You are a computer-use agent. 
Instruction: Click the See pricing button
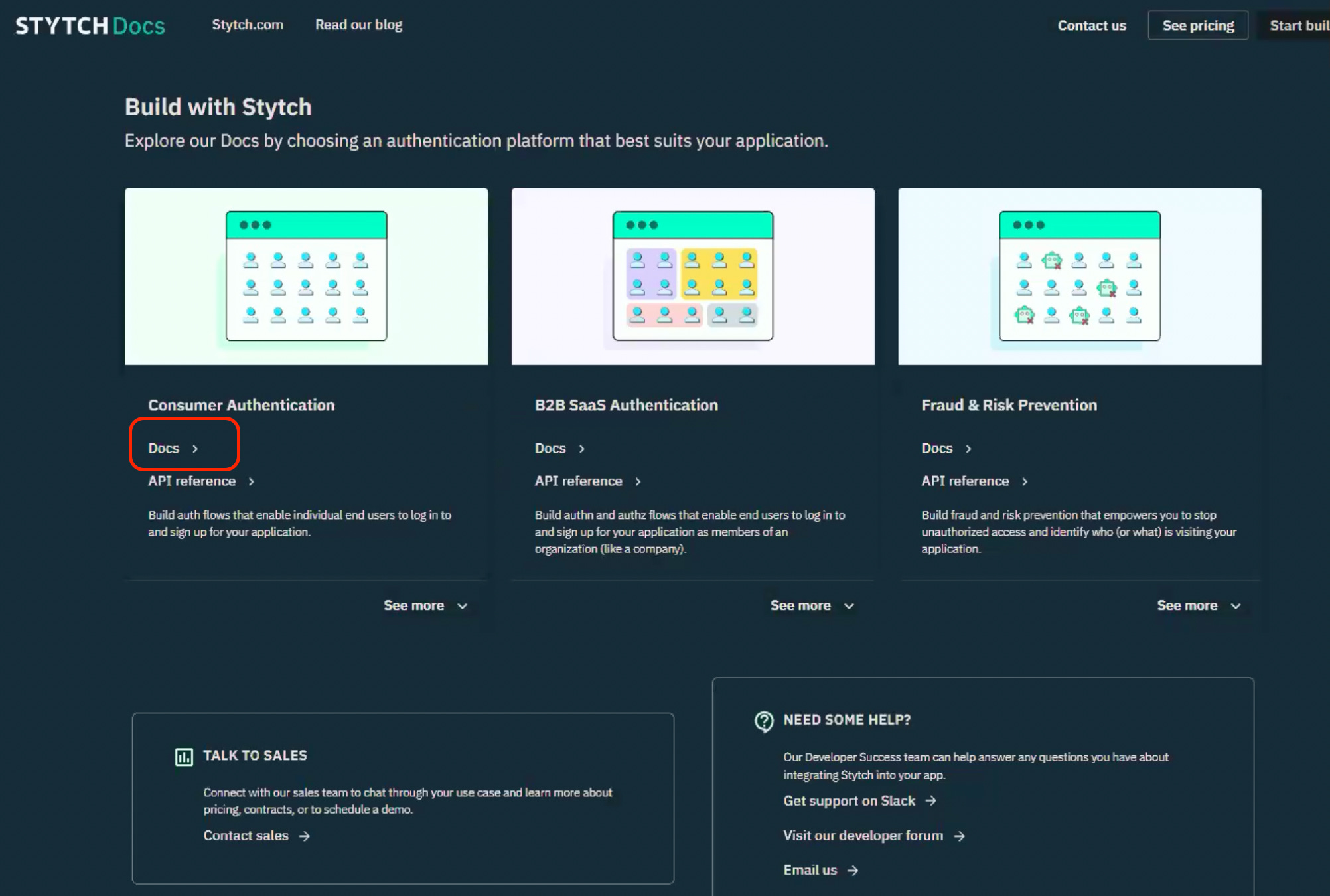click(x=1198, y=25)
